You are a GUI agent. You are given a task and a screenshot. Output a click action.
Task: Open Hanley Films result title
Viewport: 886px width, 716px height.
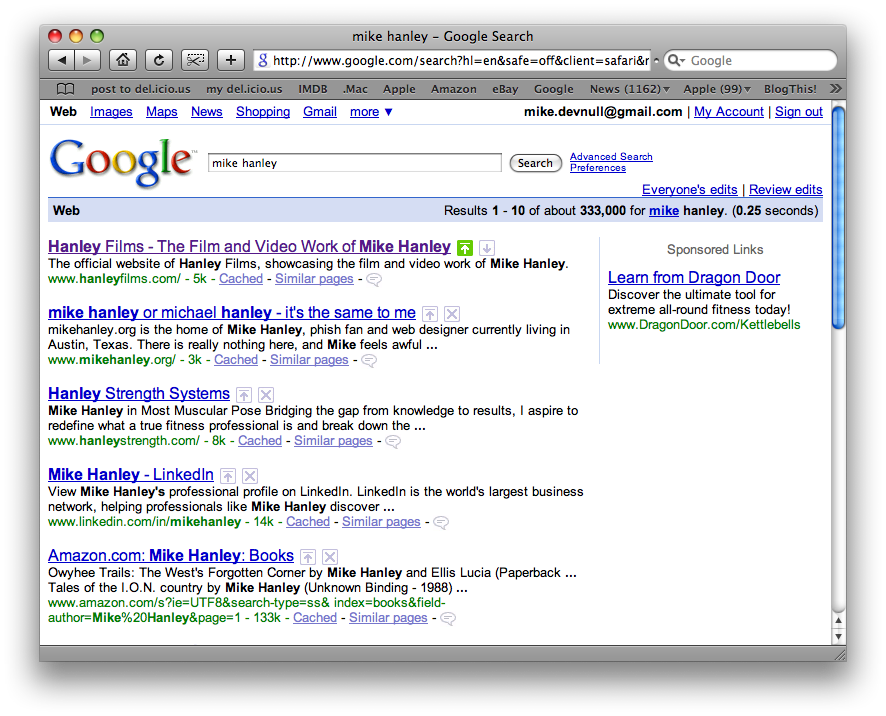(x=249, y=246)
